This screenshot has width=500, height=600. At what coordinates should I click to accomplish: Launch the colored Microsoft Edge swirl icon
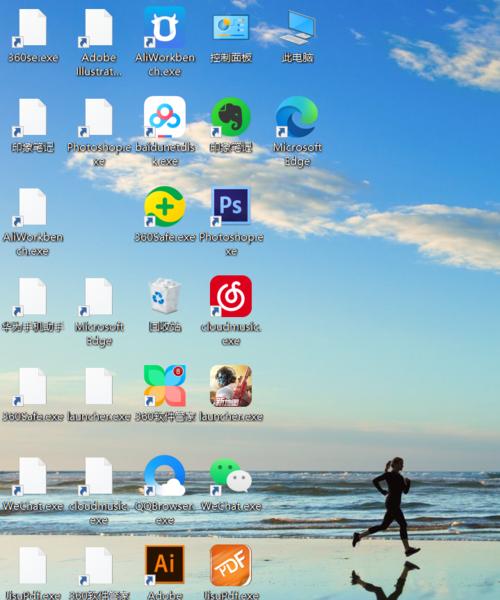[x=297, y=117]
